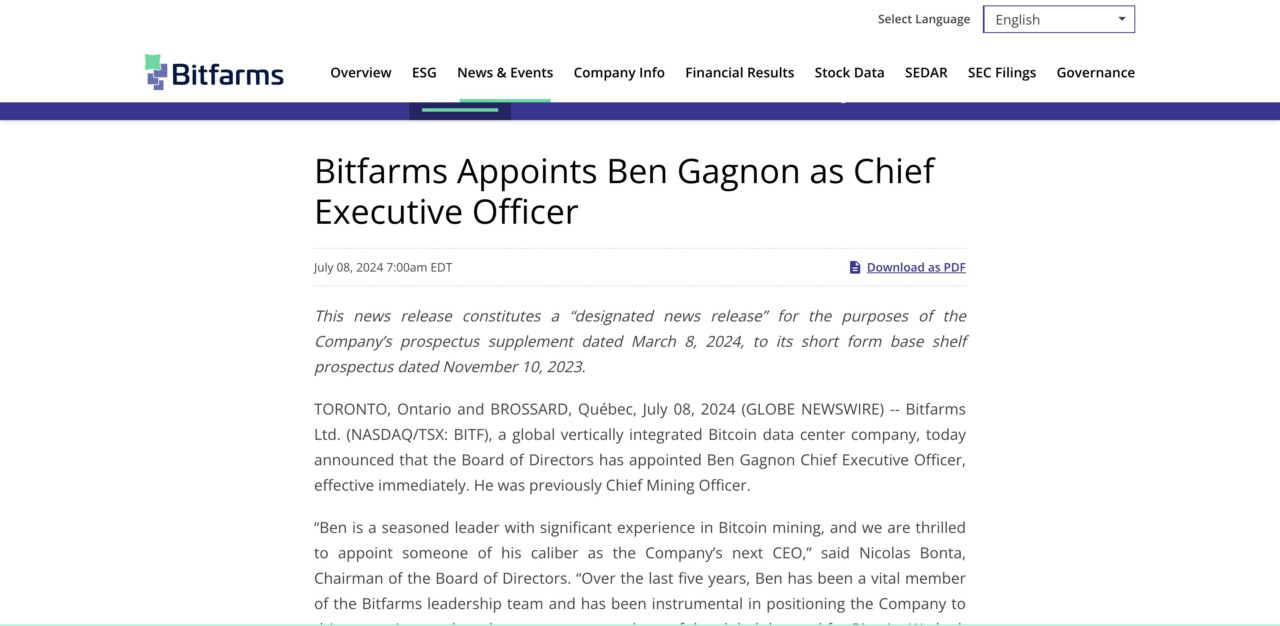This screenshot has height=626, width=1280.
Task: Click the Bitfarms logo icon
Action: [155, 71]
